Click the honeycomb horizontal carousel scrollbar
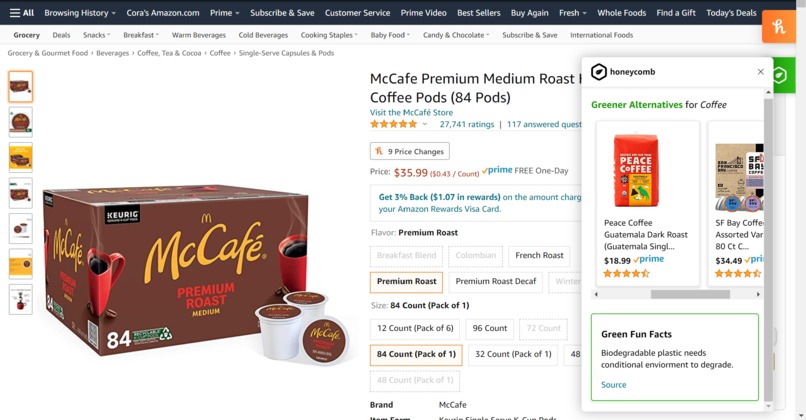The height and width of the screenshot is (420, 806). [x=690, y=294]
